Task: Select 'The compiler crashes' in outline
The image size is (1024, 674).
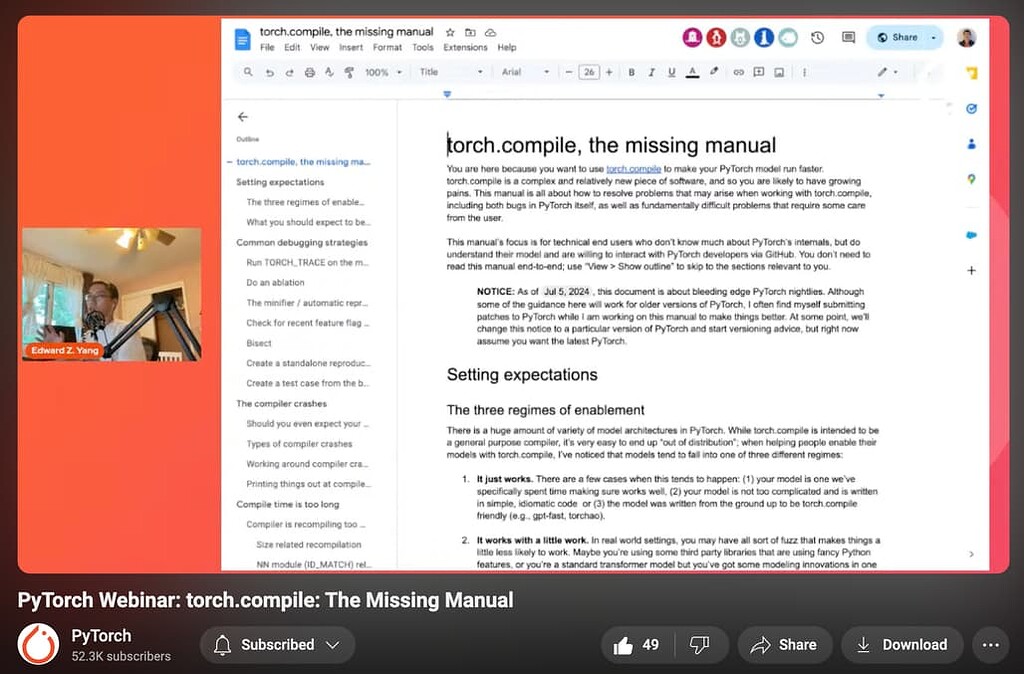Action: pyautogui.click(x=281, y=404)
